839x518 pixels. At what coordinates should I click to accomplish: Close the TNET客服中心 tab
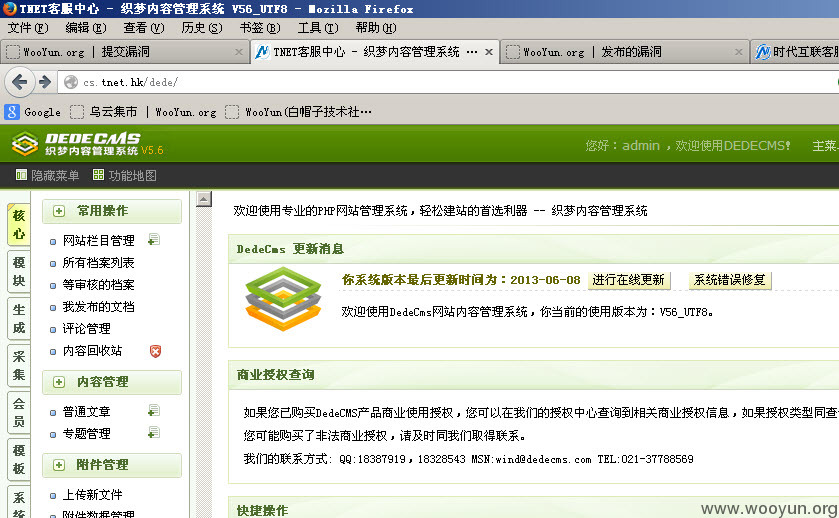pos(489,52)
